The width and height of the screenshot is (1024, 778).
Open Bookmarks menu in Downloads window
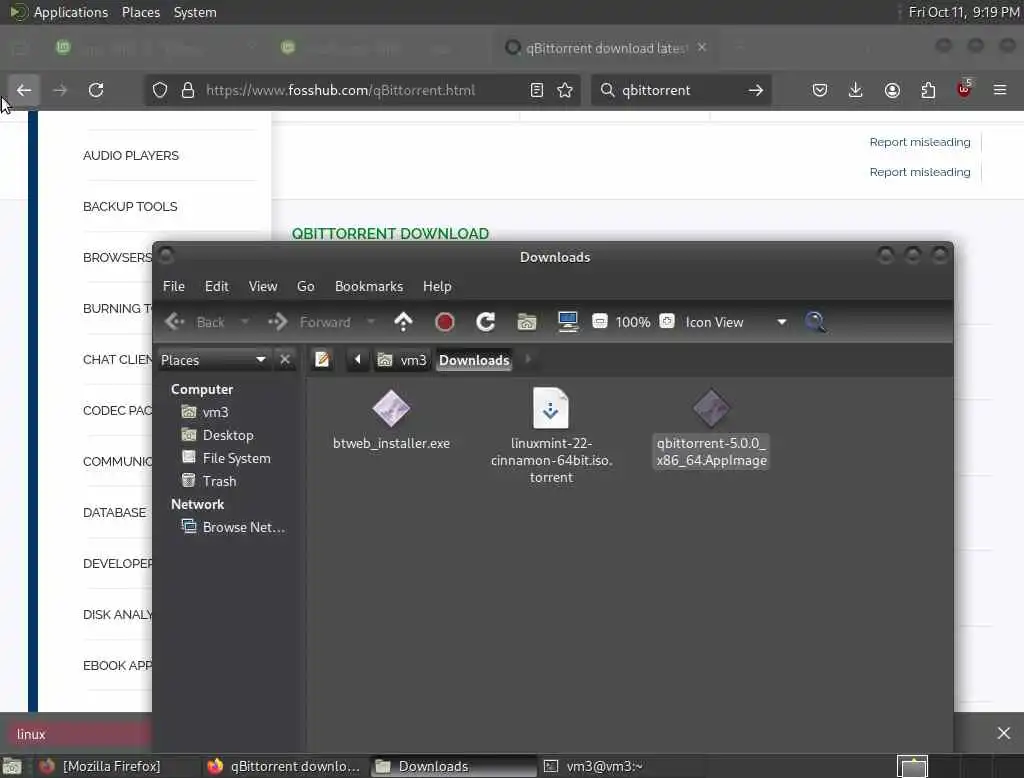[369, 286]
